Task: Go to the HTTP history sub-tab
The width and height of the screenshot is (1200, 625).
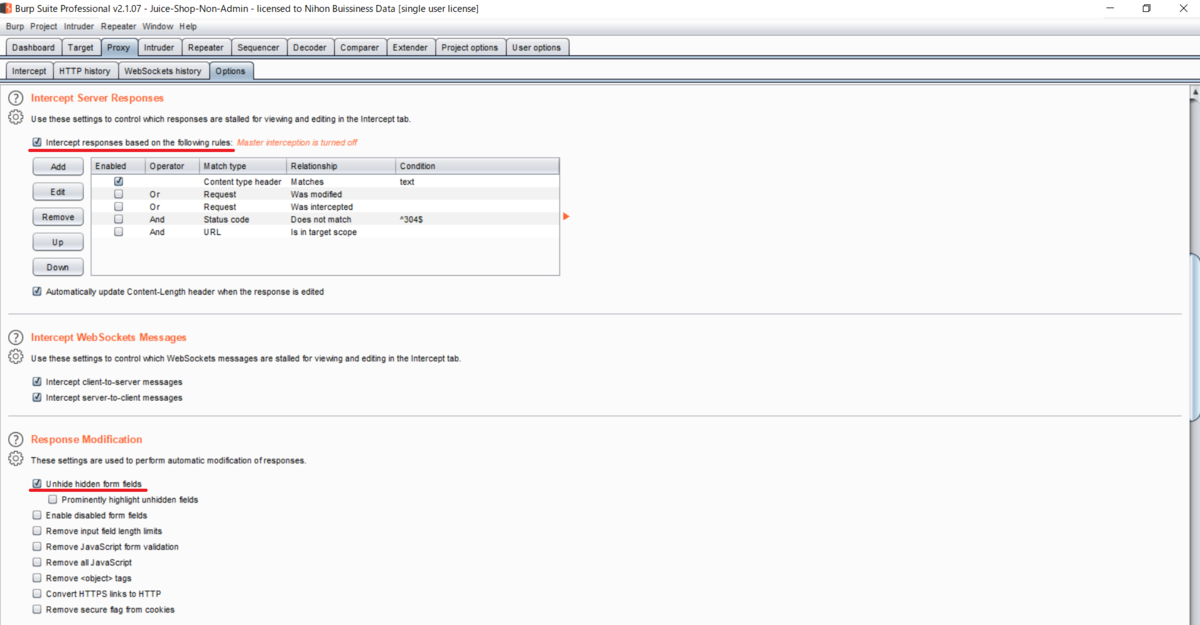Action: click(85, 71)
